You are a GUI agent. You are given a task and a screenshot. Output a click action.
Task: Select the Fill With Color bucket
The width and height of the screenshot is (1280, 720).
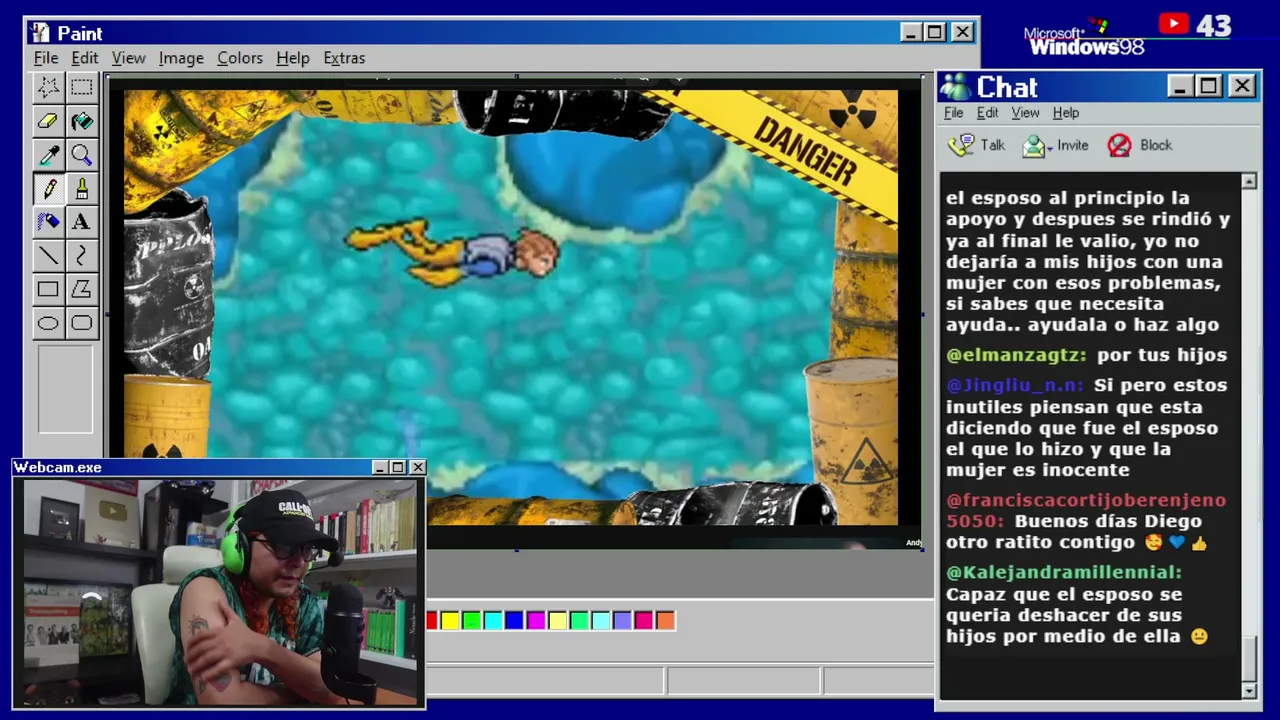[x=82, y=121]
